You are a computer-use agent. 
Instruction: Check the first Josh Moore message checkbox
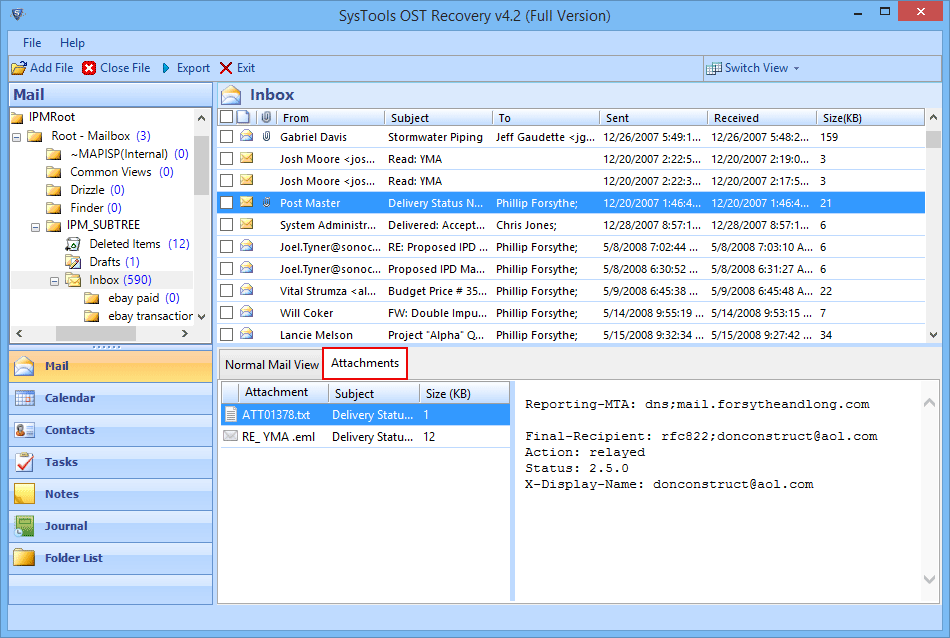(227, 159)
